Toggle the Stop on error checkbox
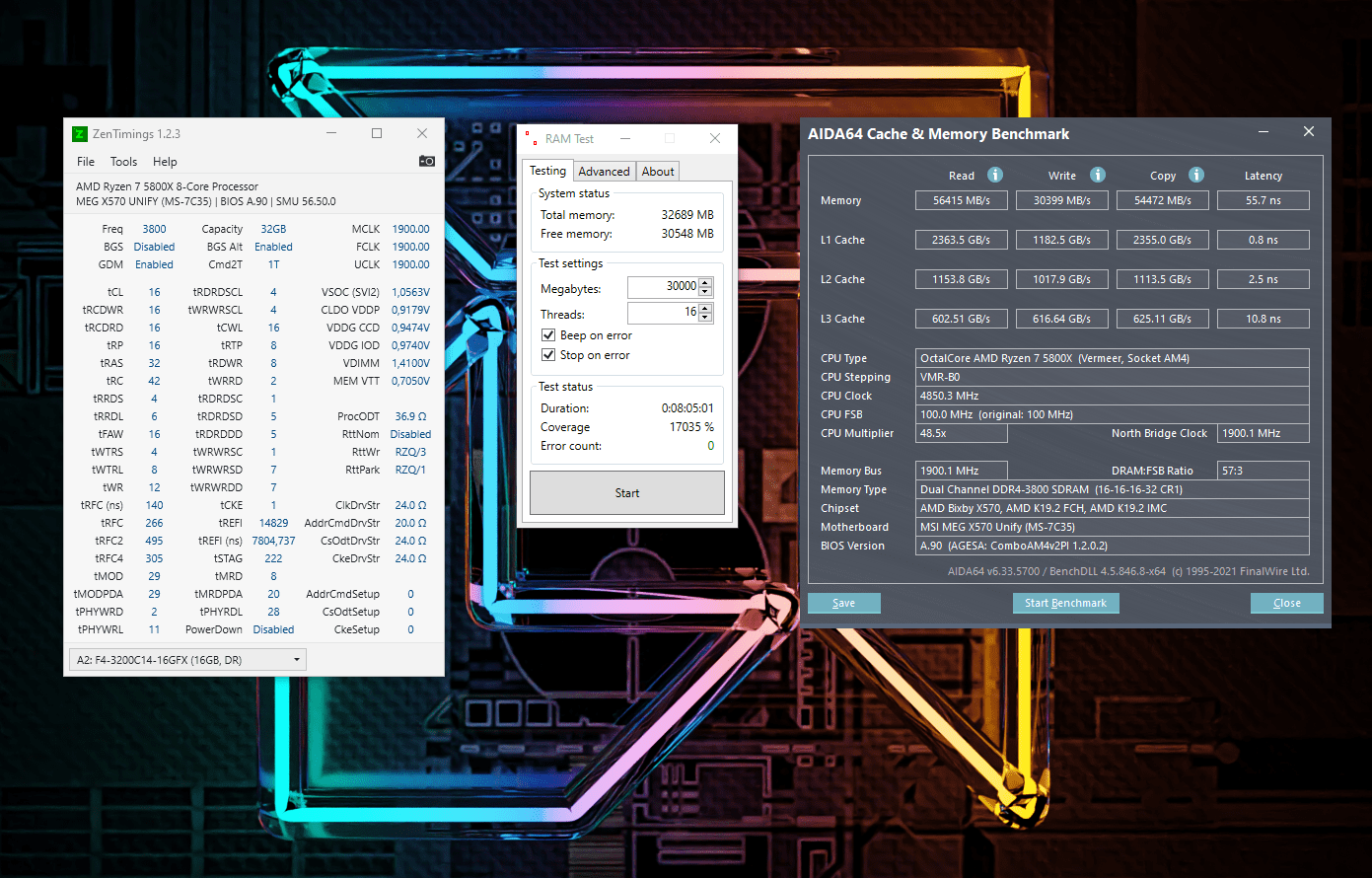This screenshot has width=1372, height=878. point(548,355)
